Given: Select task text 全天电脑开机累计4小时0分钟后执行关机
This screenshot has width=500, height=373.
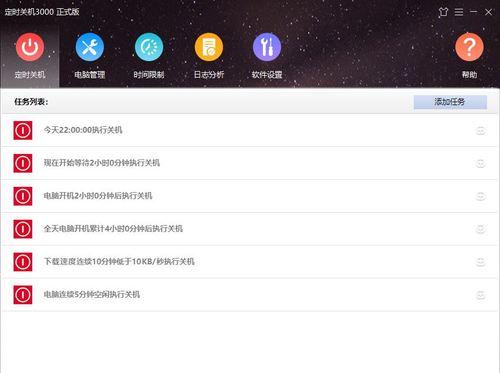Looking at the screenshot, I should click(x=113, y=229).
